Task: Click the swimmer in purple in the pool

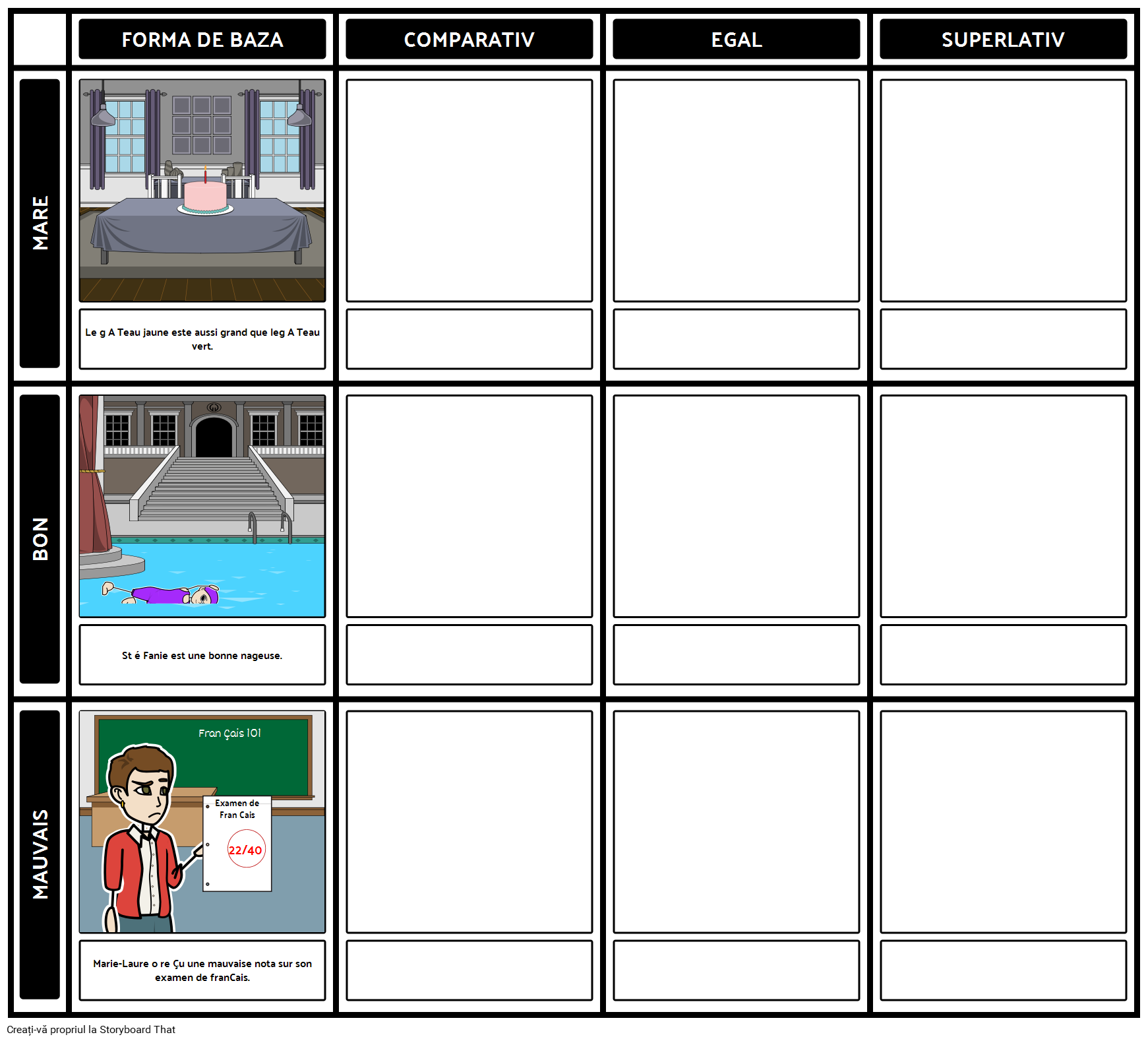Action: (162, 593)
